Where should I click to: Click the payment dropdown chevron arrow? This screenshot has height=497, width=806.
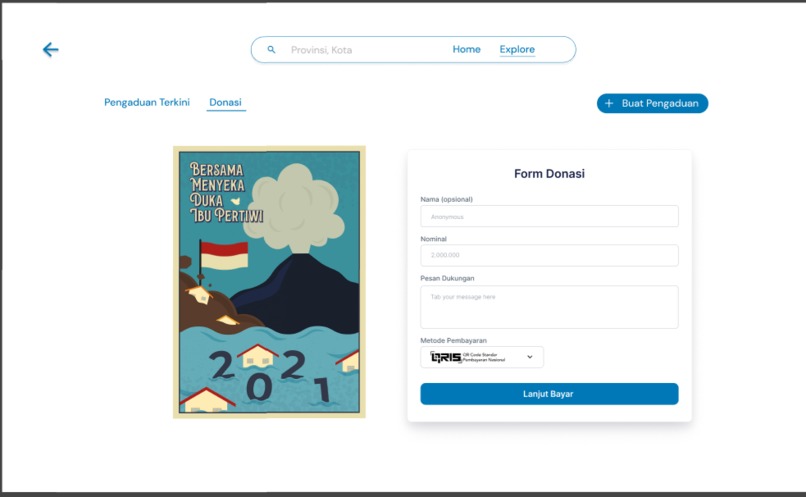pyautogui.click(x=530, y=357)
